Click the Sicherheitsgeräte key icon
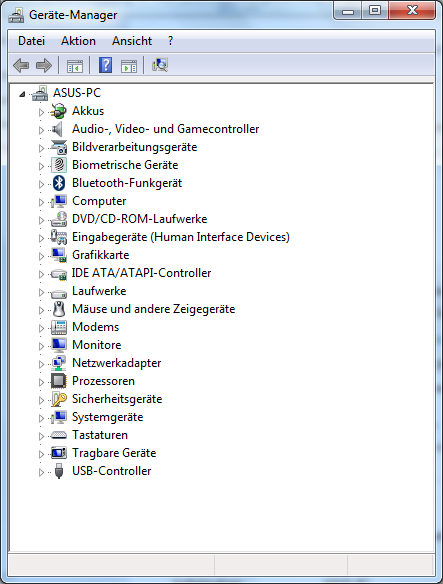This screenshot has height=584, width=443. [59, 399]
